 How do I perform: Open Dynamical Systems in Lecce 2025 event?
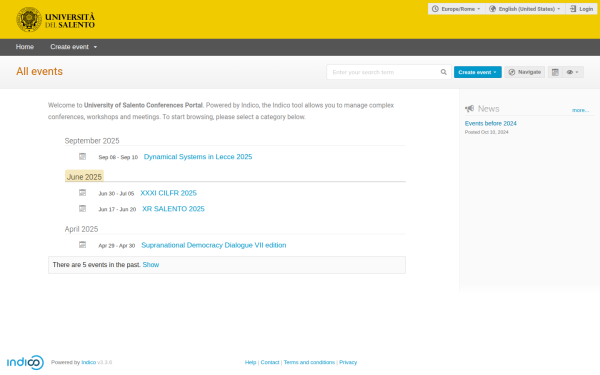coord(198,157)
